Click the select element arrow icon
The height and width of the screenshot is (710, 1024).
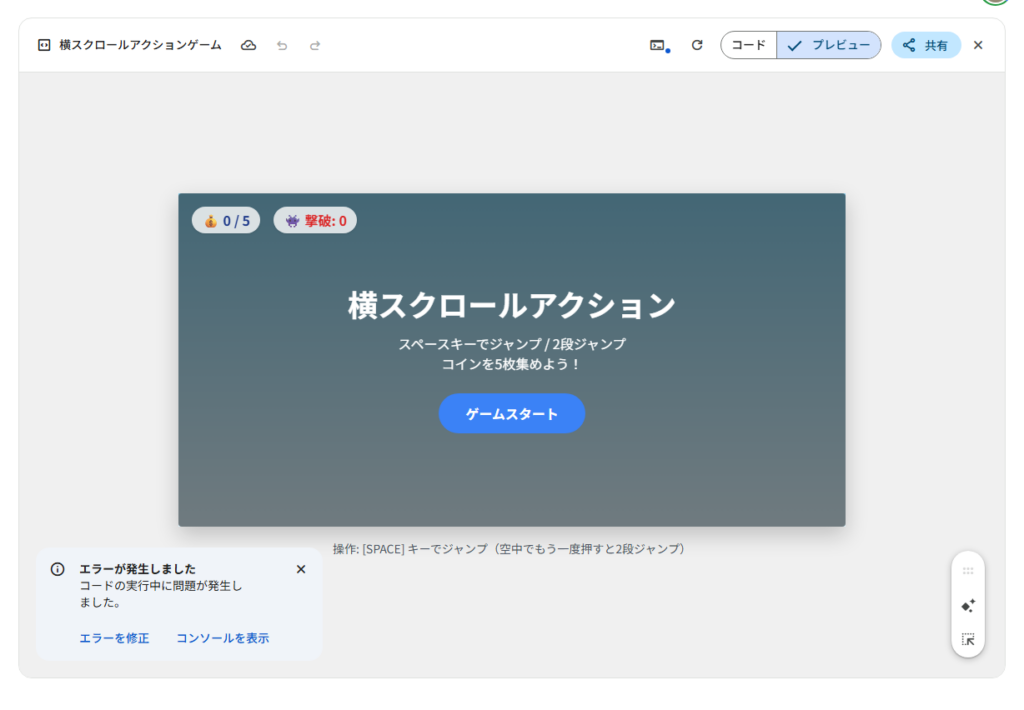(967, 639)
